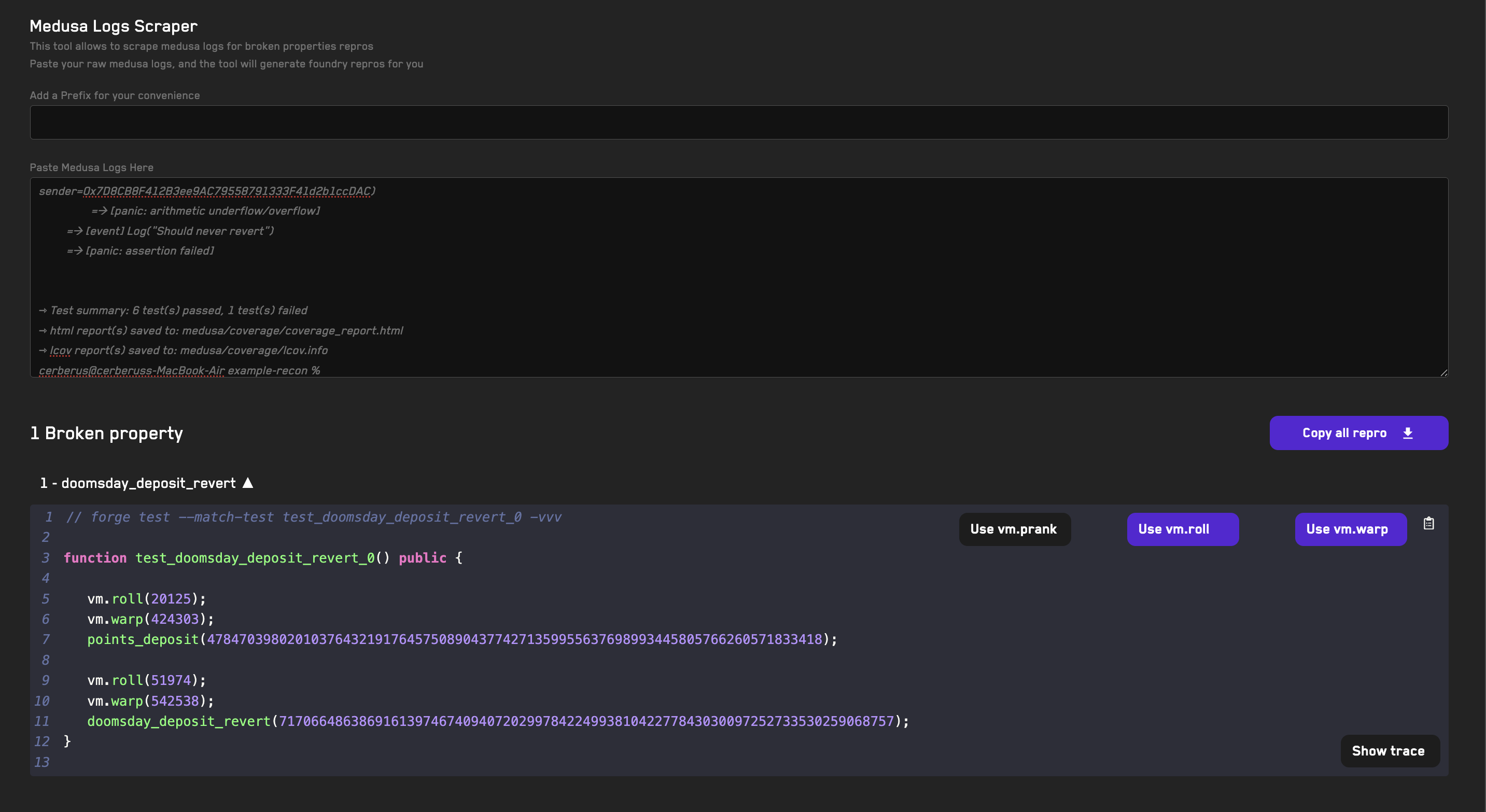Click the cerberus MacBook-Air prompt line

179,370
